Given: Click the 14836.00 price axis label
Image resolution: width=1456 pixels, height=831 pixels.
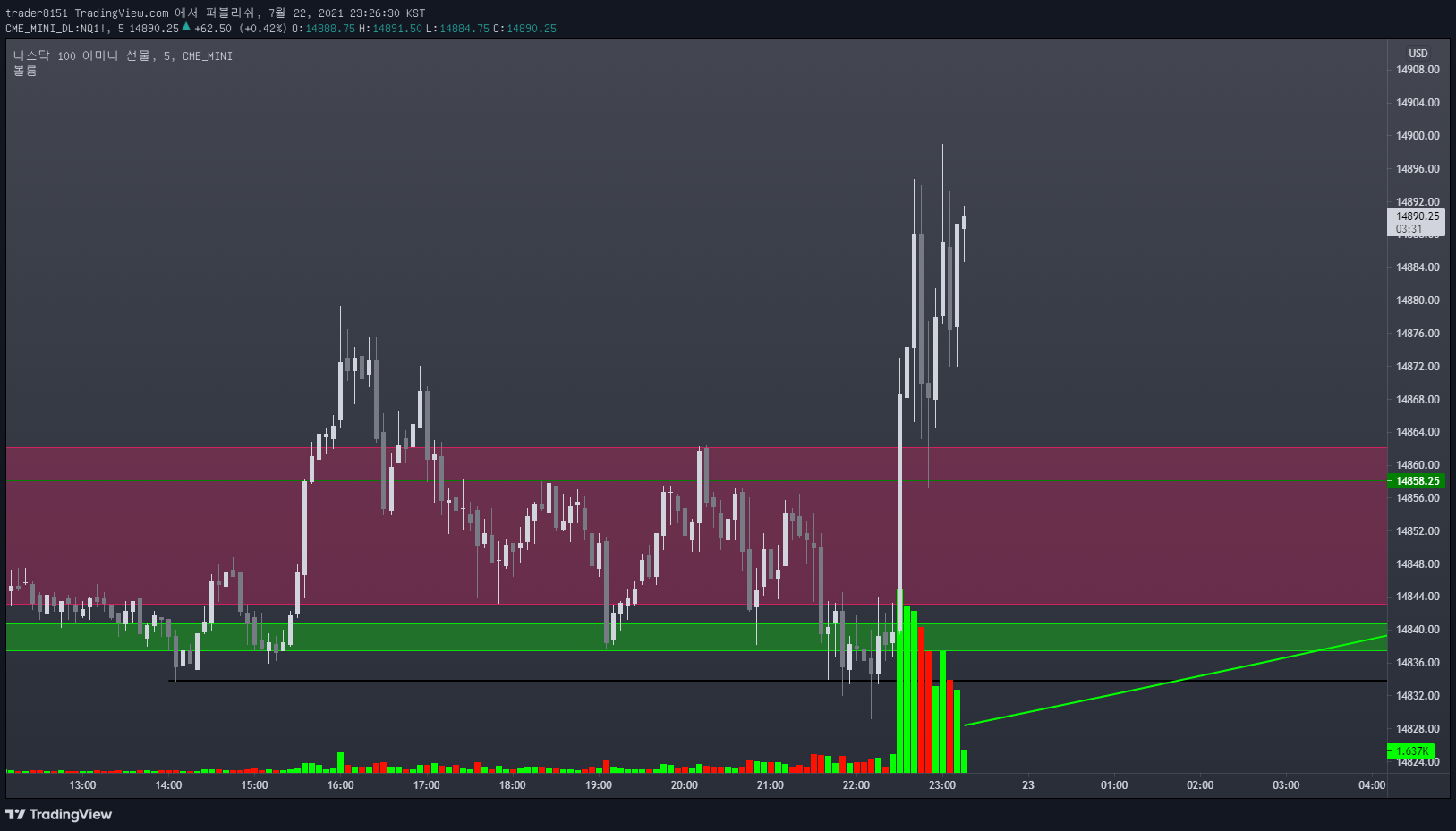Looking at the screenshot, I should (x=1418, y=663).
